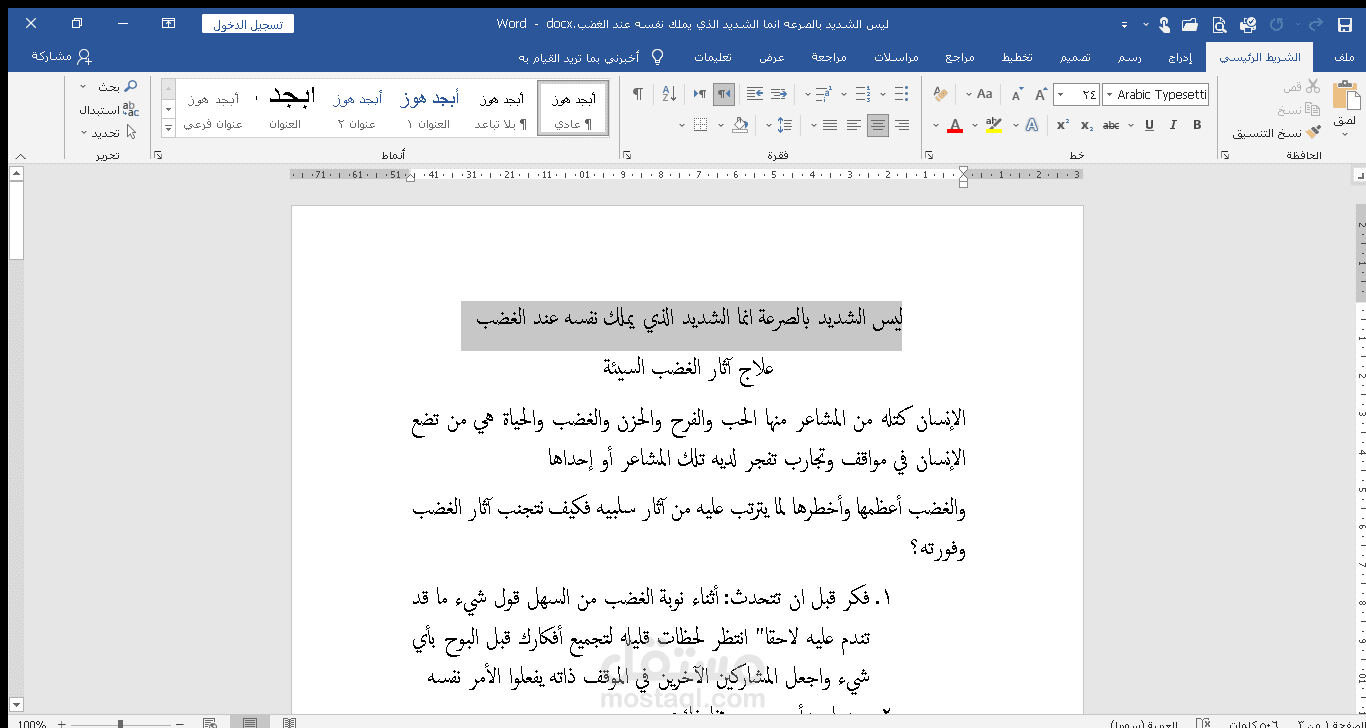This screenshot has height=728, width=1366.
Task: Click the Format Painter (نسخ التنسيق) brush
Action: tap(1312, 132)
